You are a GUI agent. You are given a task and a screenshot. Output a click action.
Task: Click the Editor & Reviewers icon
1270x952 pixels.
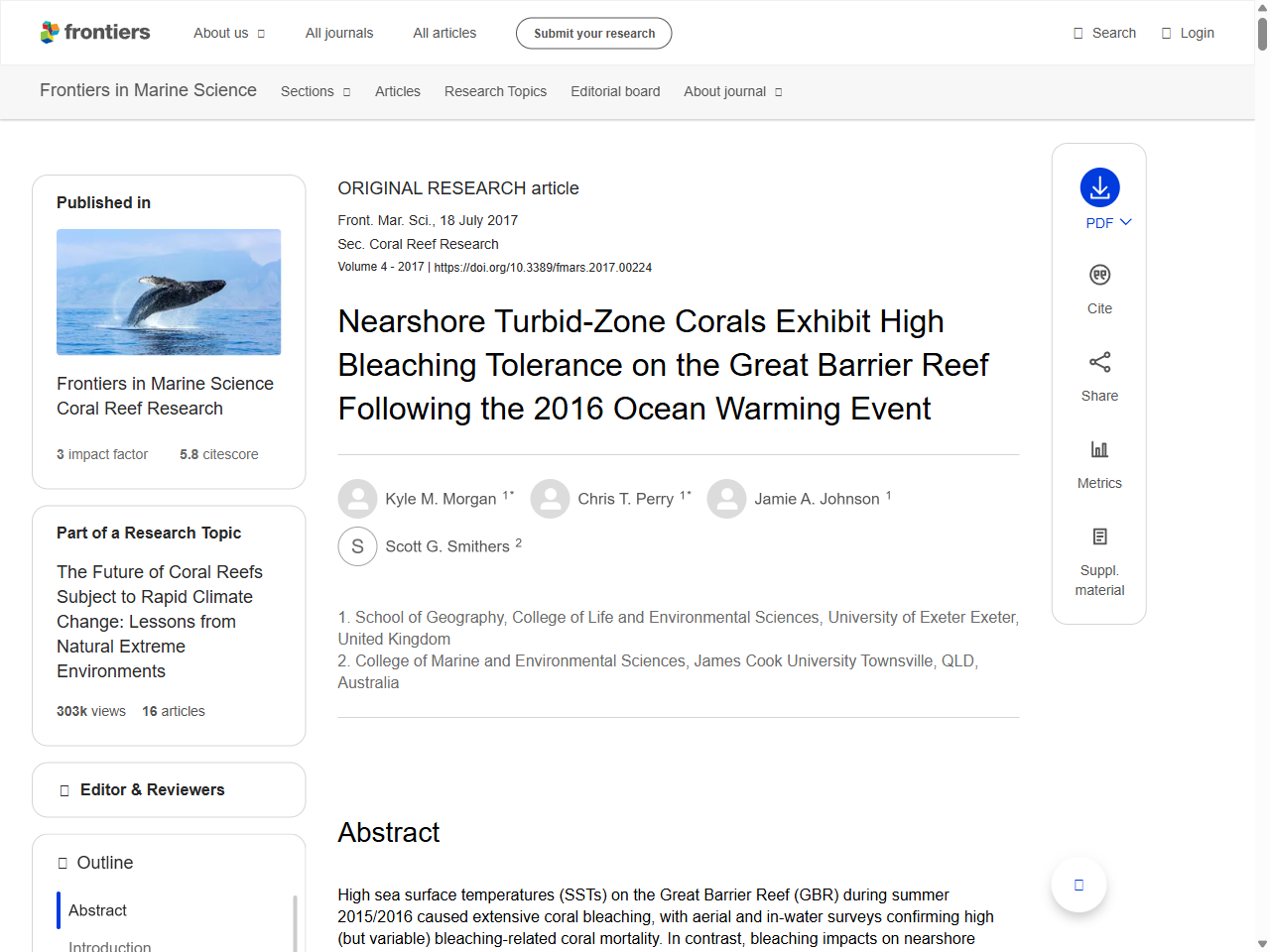[63, 789]
